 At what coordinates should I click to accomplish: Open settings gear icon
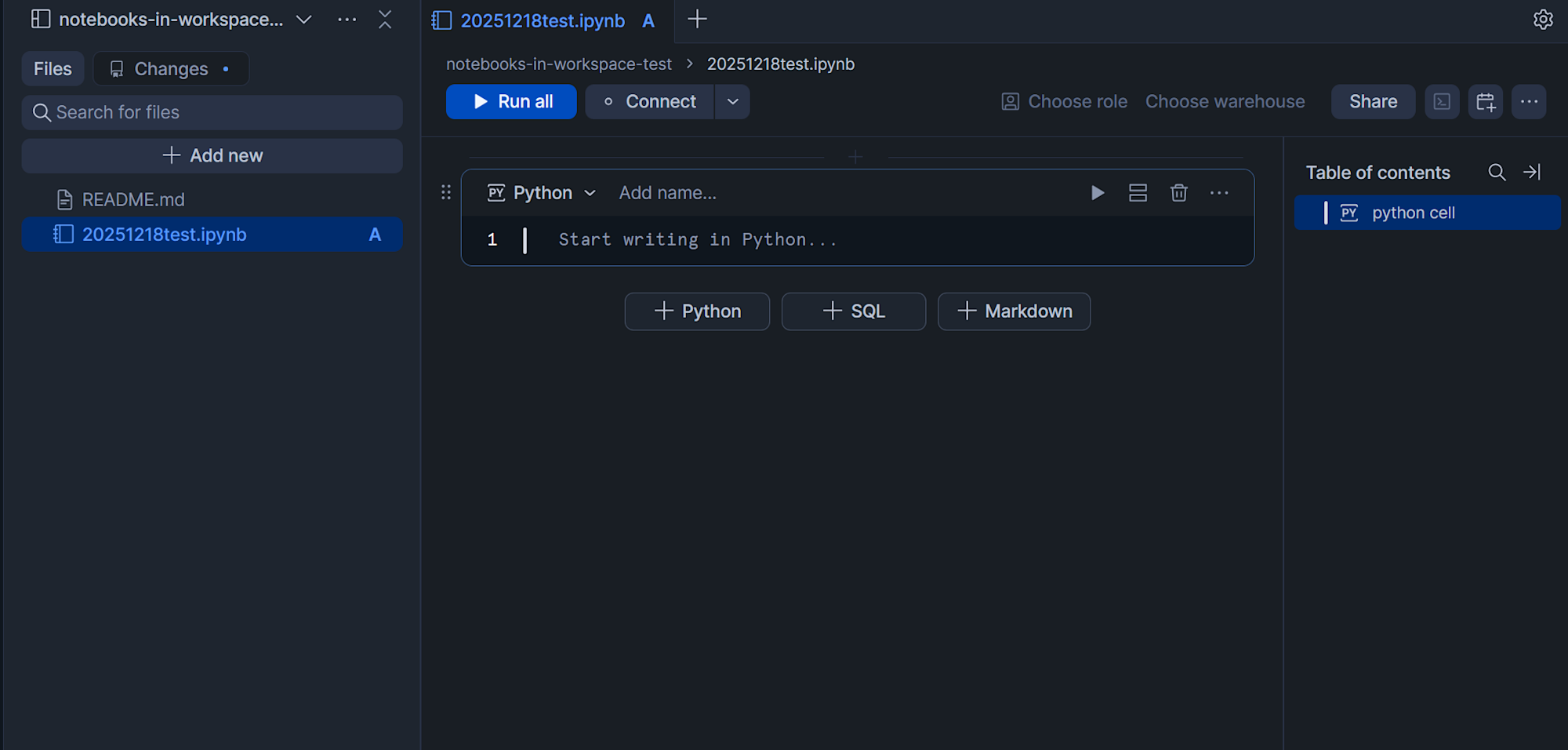tap(1542, 20)
